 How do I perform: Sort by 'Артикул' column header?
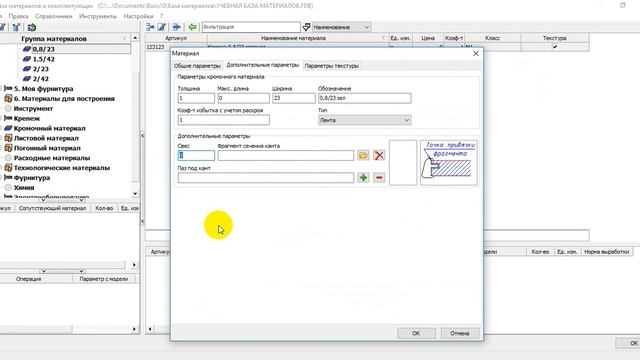(176, 38)
